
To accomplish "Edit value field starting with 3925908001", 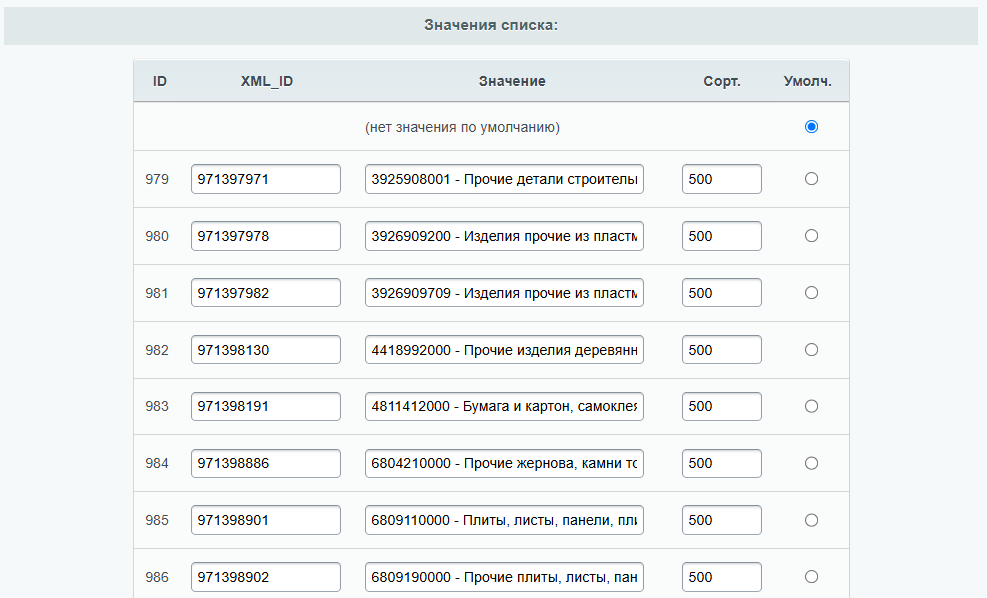I will coord(504,179).
